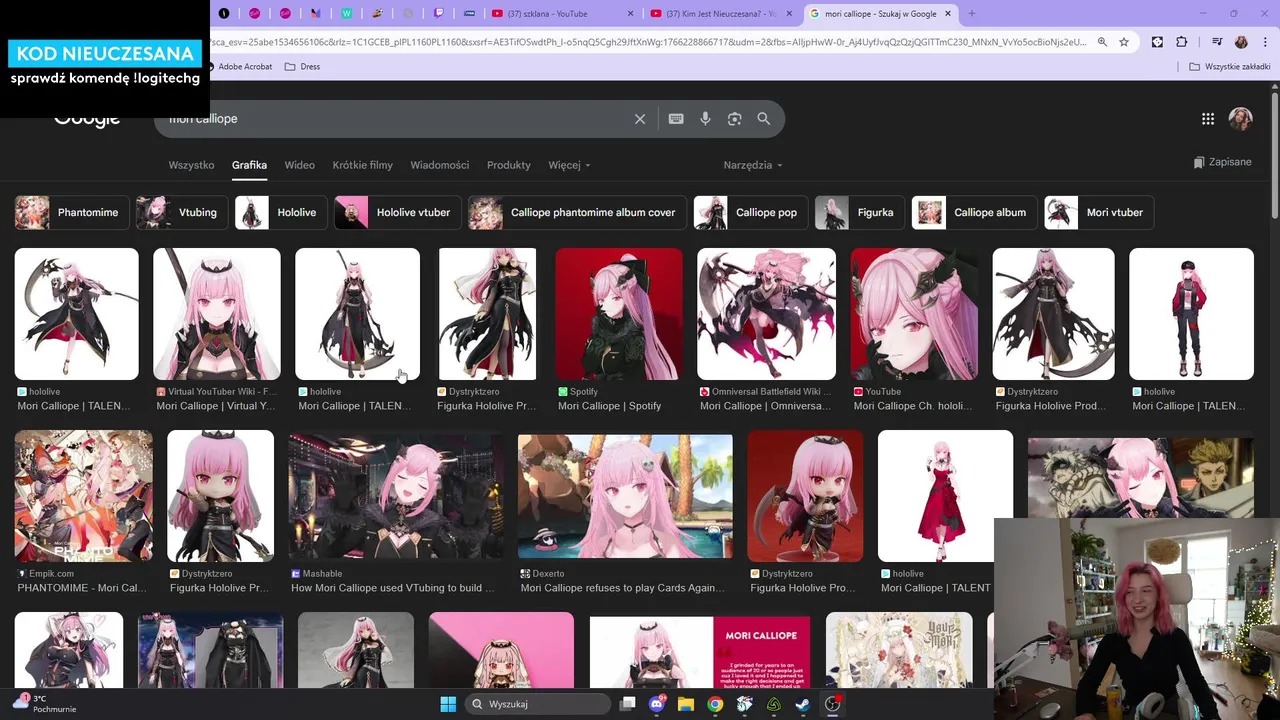Viewport: 1280px width, 720px height.
Task: Open the Krótkie filmy tab
Action: (362, 165)
